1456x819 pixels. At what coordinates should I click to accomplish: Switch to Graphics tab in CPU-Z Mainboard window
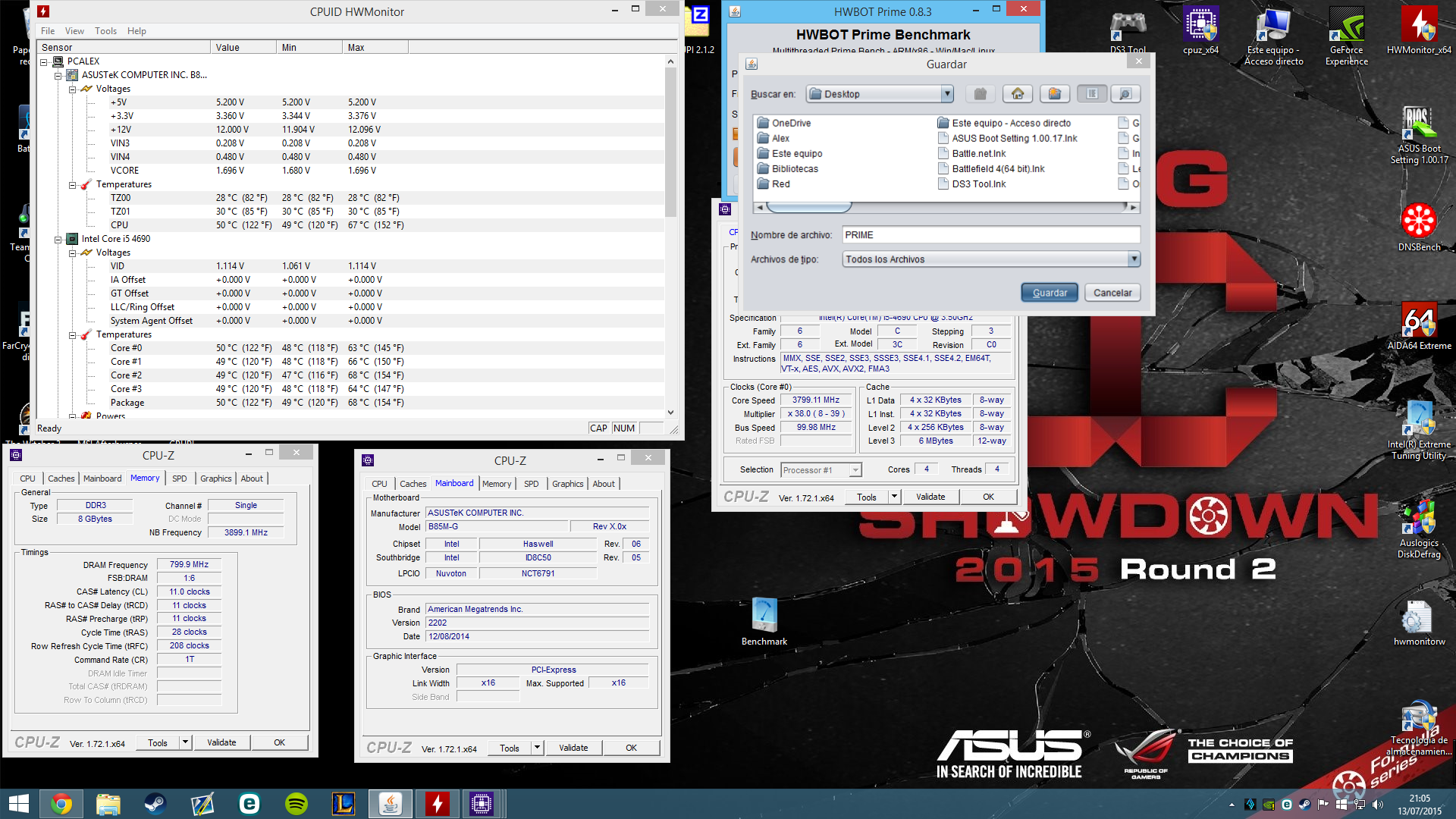coord(567,484)
